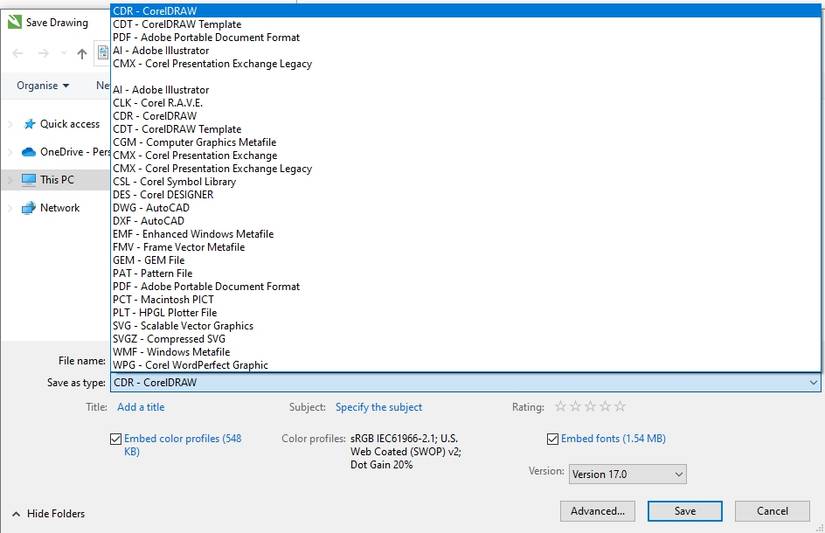Select This PC in navigation pane
Viewport: 825px width, 533px height.
pyautogui.click(x=57, y=180)
